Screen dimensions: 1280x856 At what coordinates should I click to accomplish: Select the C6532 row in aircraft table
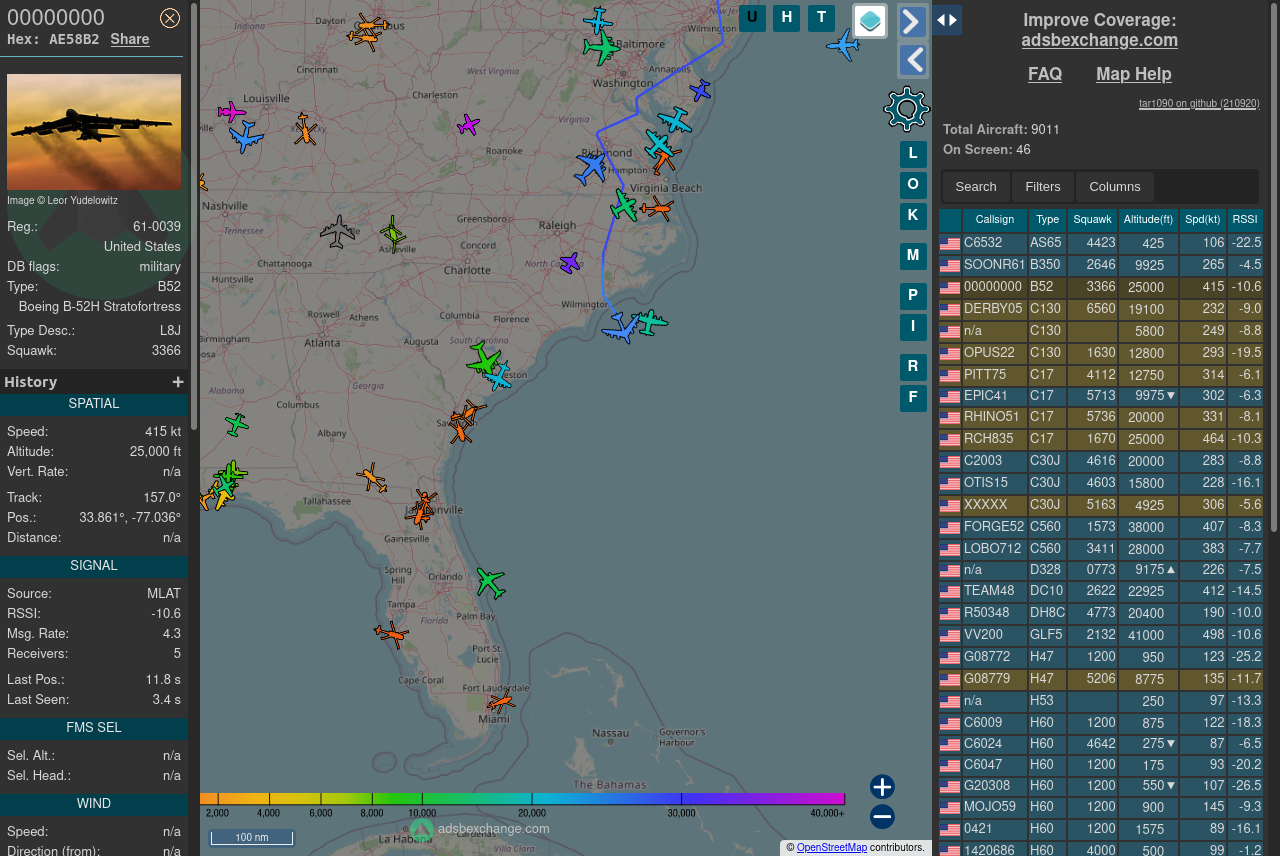pyautogui.click(x=1101, y=243)
